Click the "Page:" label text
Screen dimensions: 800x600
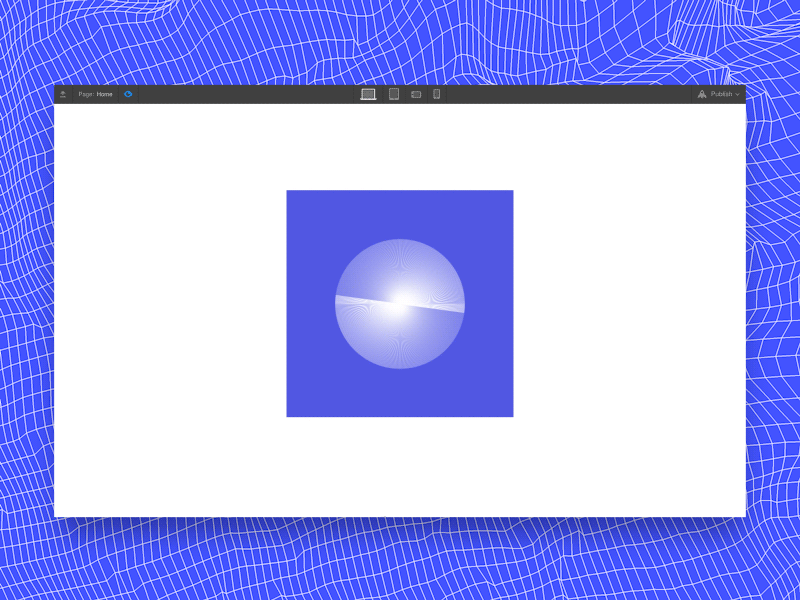point(86,94)
